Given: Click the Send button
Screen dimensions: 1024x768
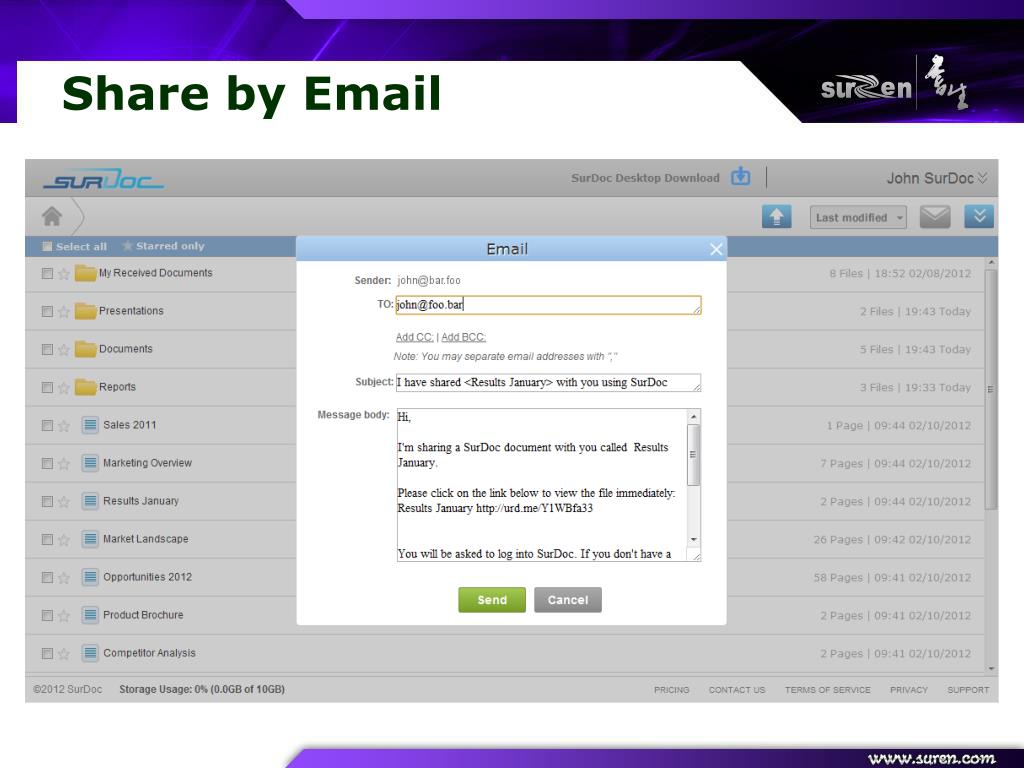Looking at the screenshot, I should click(x=492, y=600).
